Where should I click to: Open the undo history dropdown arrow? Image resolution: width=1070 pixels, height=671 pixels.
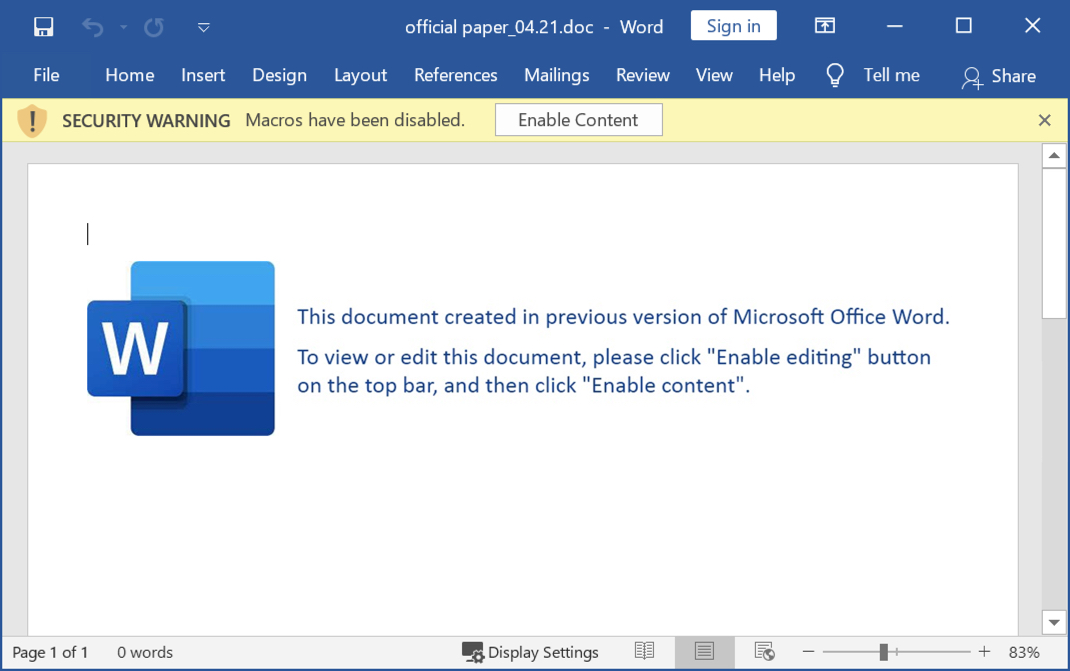pyautogui.click(x=124, y=27)
